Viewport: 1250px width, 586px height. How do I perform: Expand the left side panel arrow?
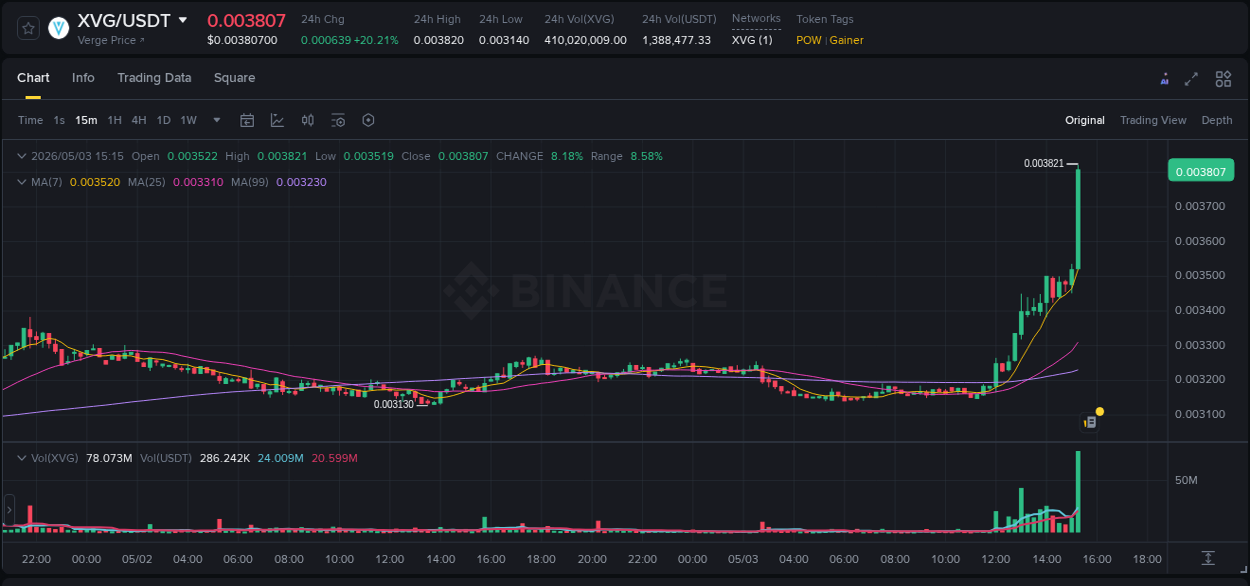pyautogui.click(x=9, y=510)
